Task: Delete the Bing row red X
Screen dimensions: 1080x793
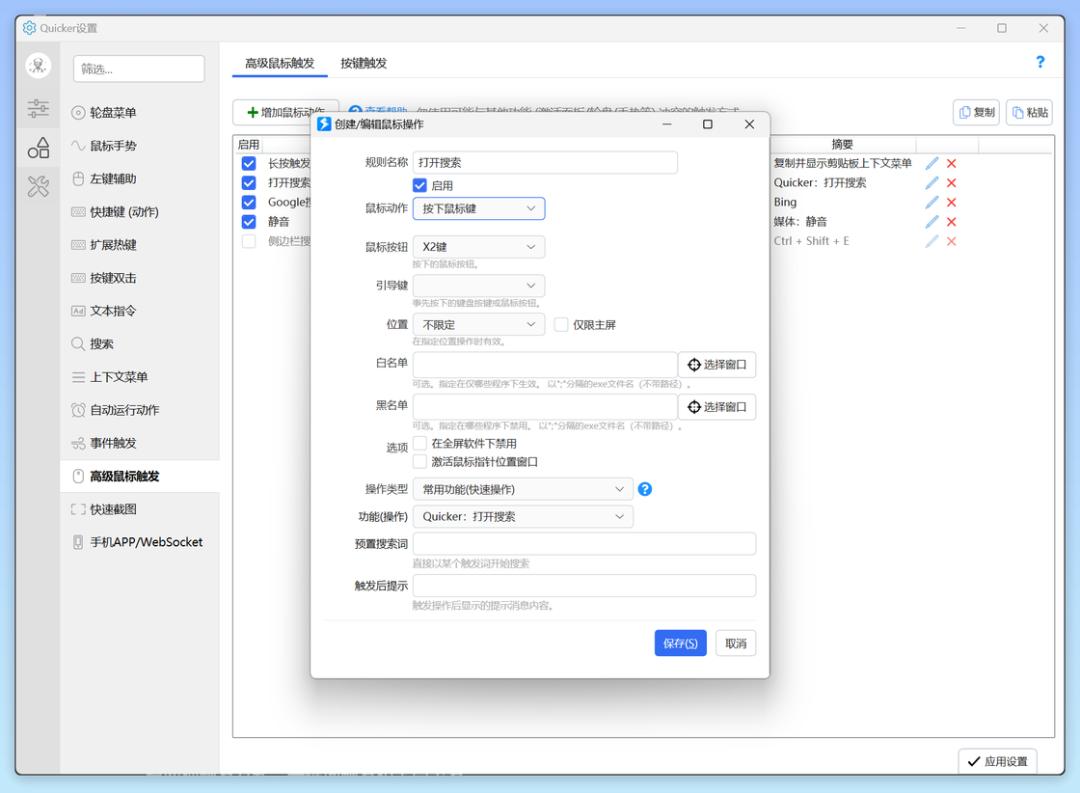Action: (951, 202)
